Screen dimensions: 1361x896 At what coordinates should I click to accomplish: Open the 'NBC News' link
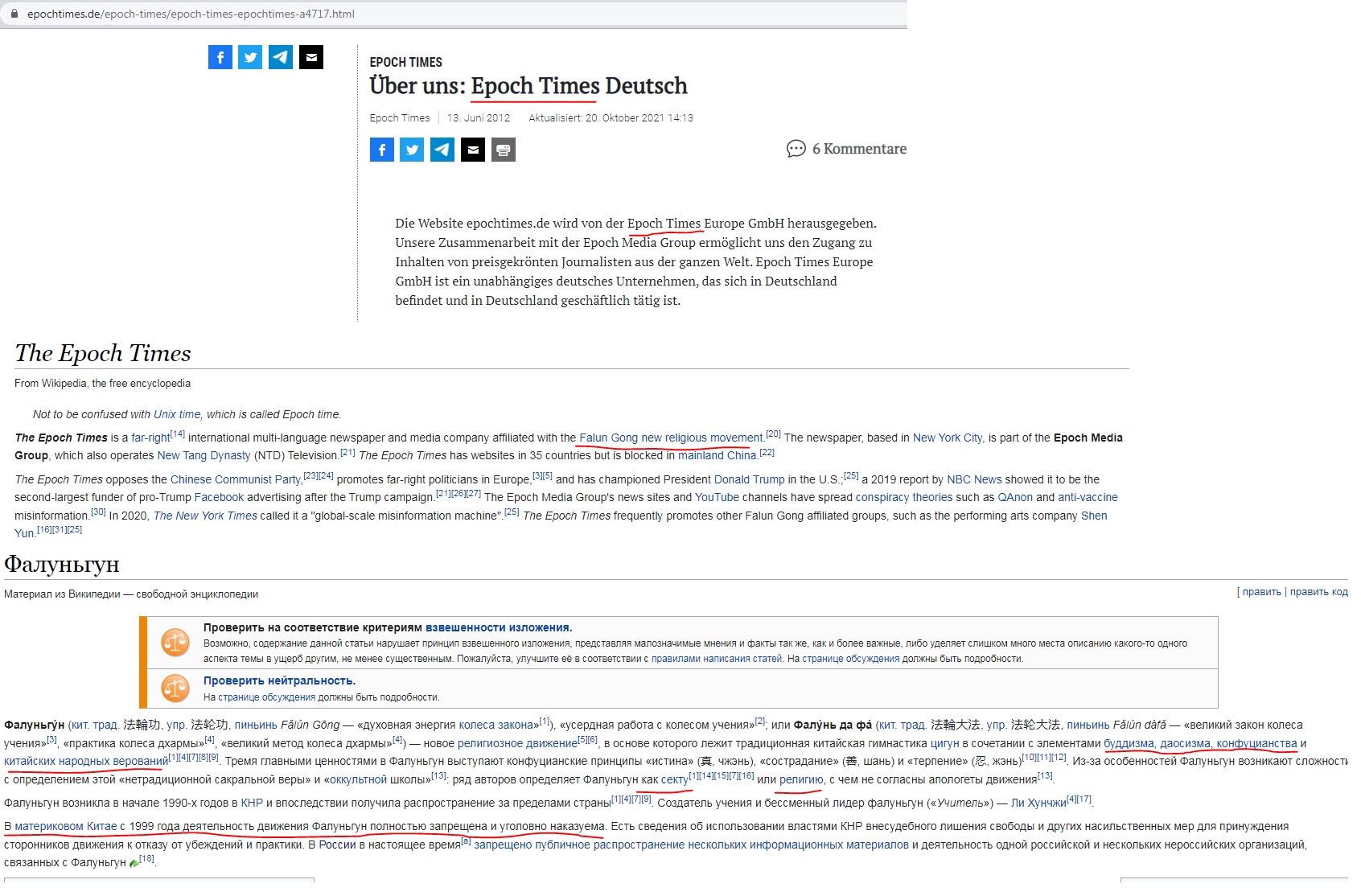(974, 479)
